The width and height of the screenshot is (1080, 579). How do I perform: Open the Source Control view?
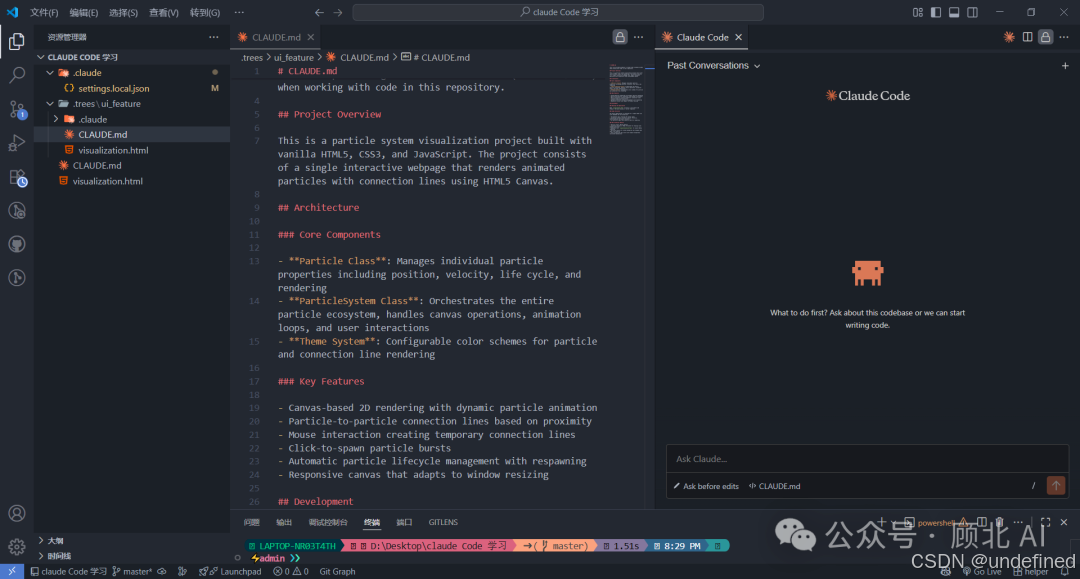coord(17,109)
